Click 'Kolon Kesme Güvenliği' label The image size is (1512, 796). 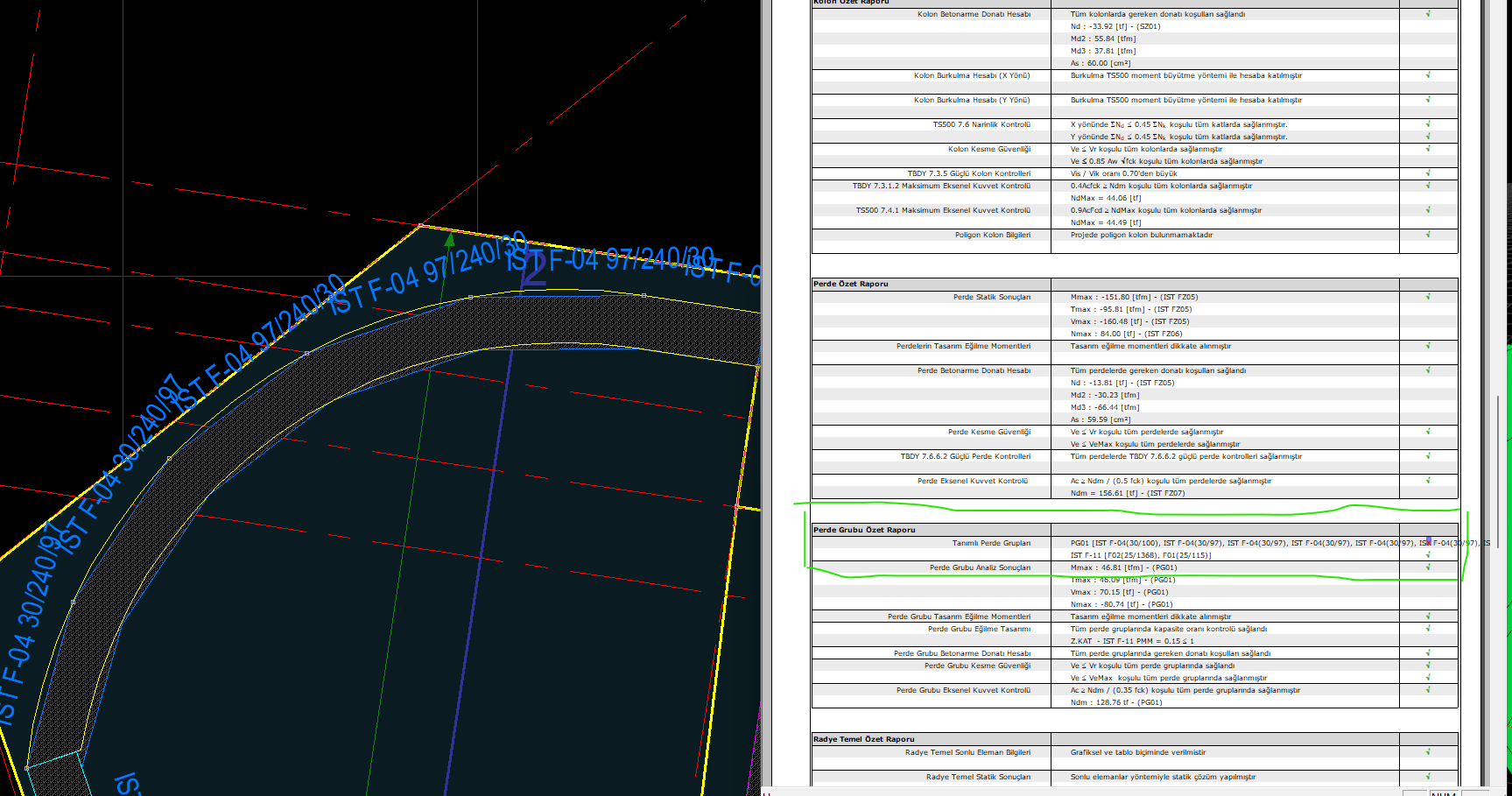point(989,149)
